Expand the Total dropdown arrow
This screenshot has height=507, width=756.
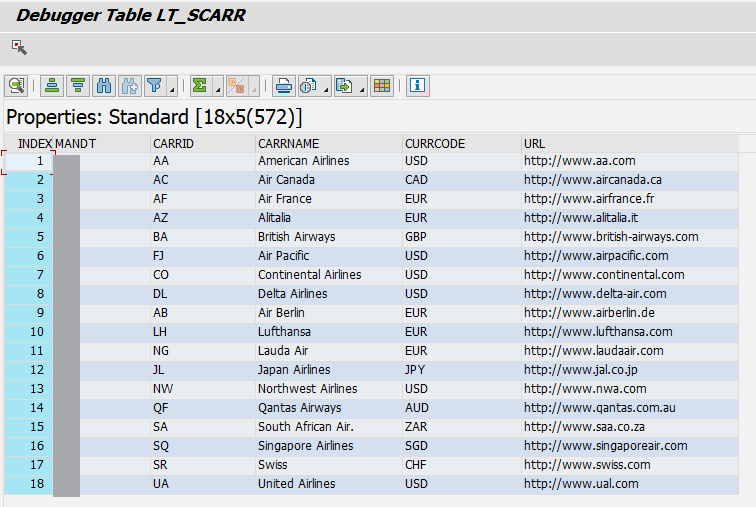[x=217, y=87]
